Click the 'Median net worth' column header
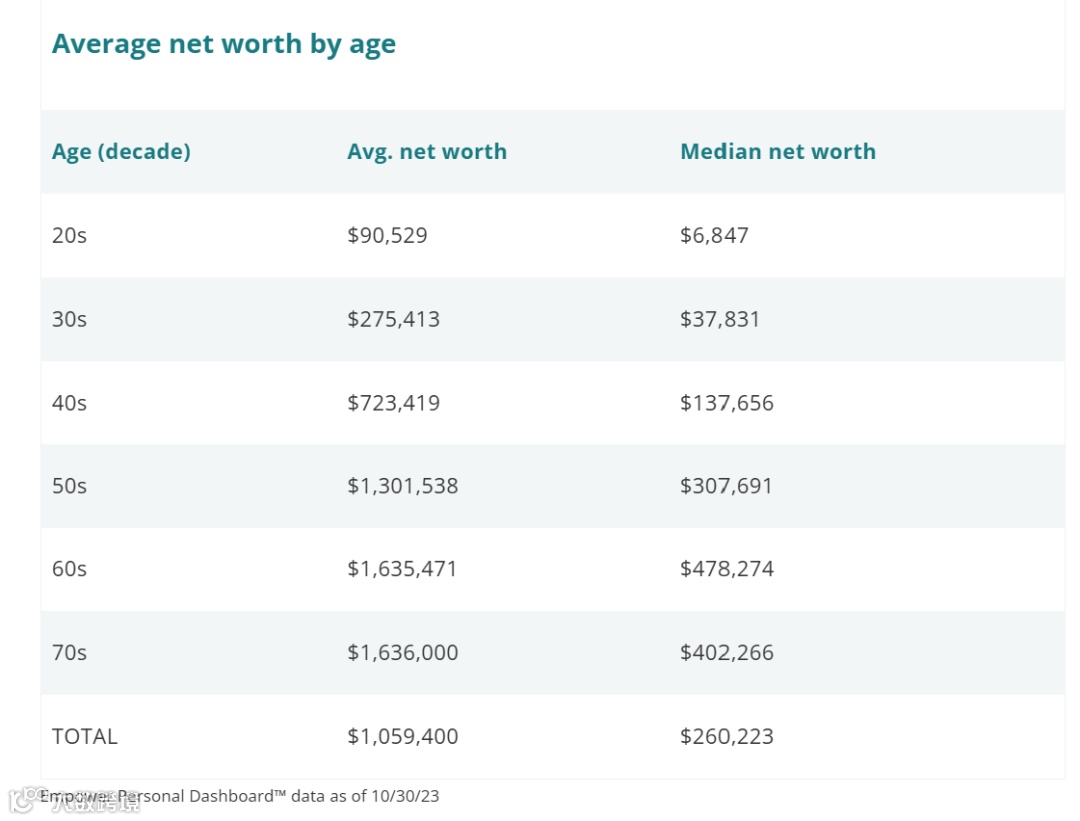1080x821 pixels. tap(778, 152)
